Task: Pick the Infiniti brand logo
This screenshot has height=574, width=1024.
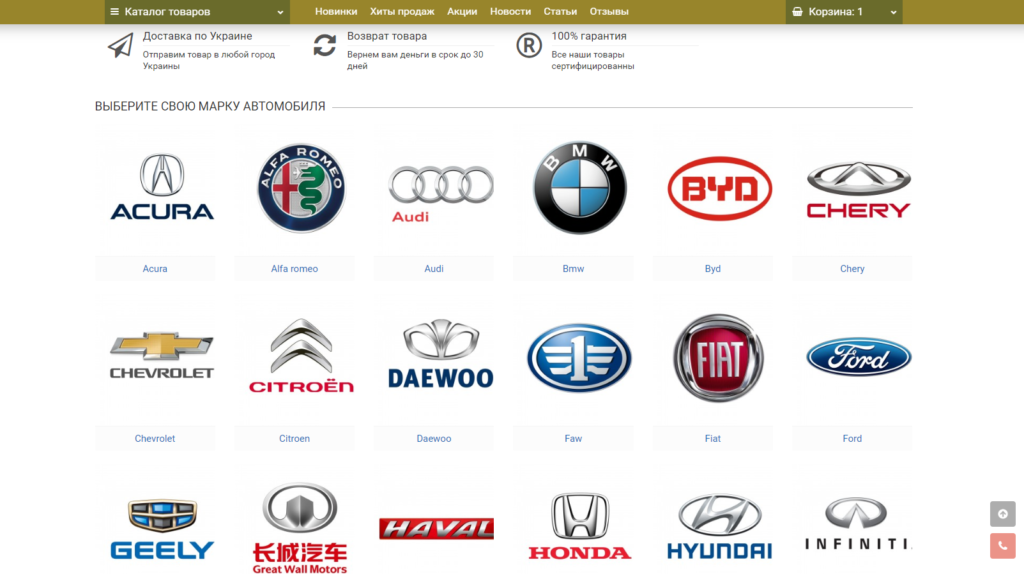Action: coord(857,523)
